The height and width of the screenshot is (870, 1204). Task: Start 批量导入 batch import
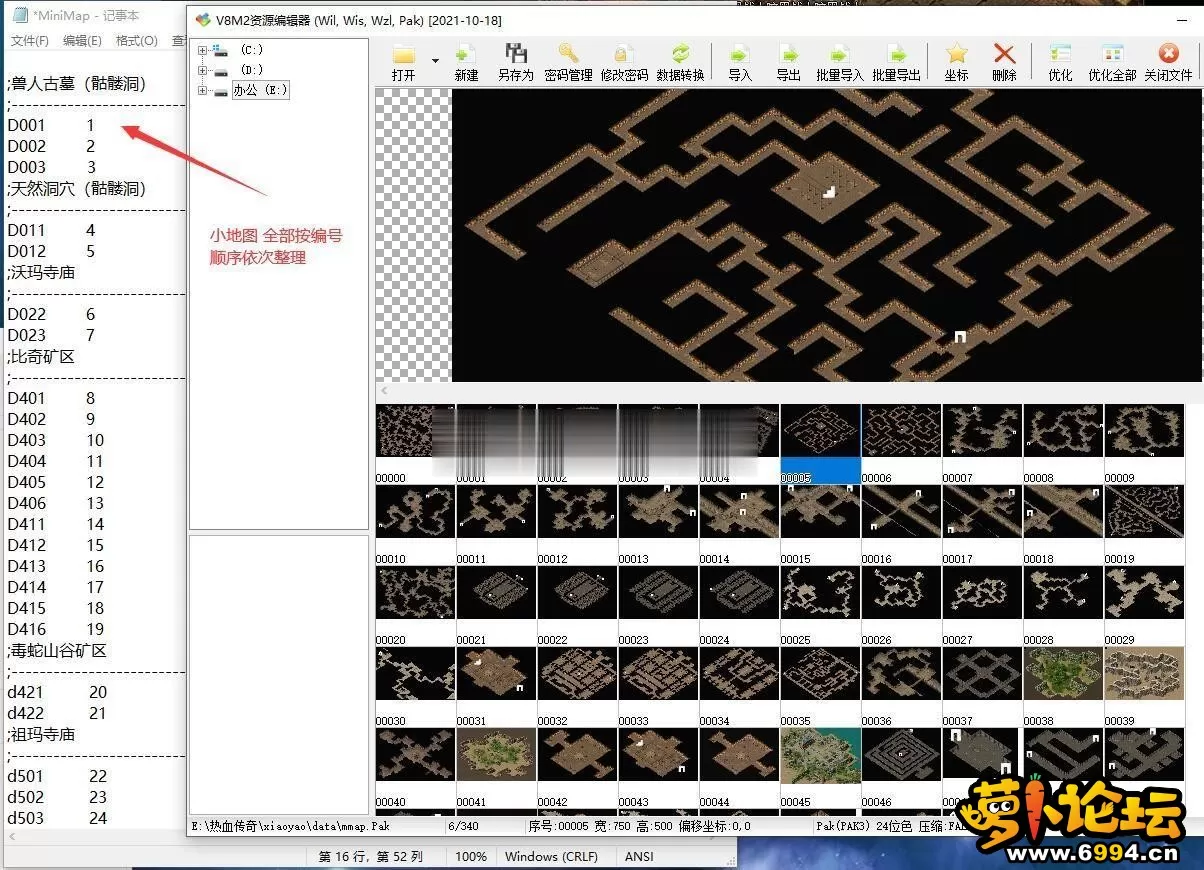point(840,62)
